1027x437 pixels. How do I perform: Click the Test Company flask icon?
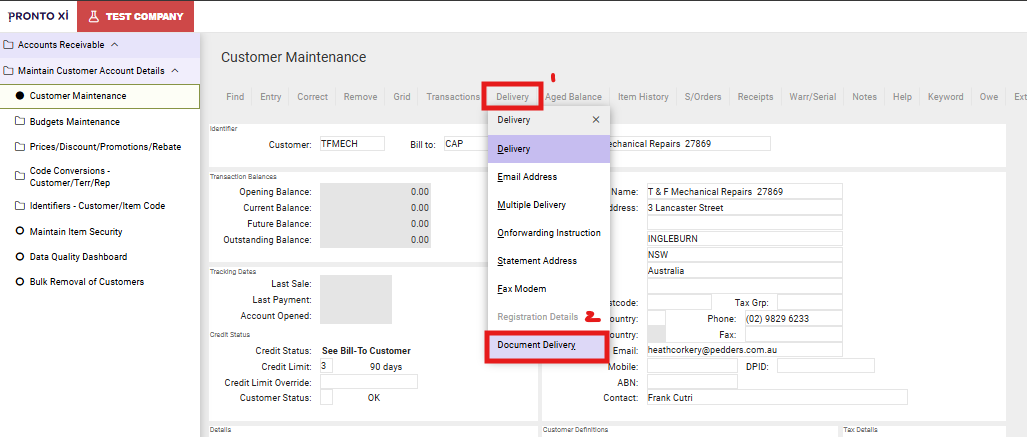point(93,16)
